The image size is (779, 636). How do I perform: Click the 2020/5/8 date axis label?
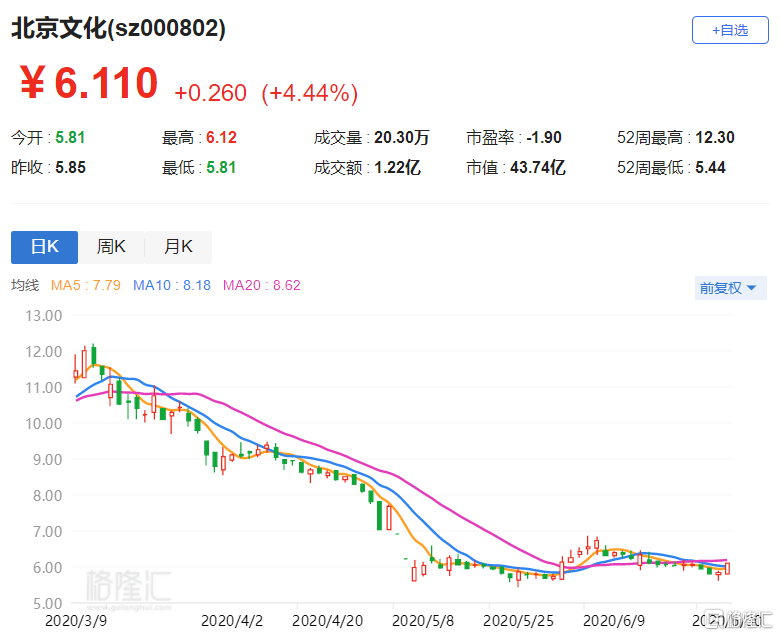tap(423, 621)
